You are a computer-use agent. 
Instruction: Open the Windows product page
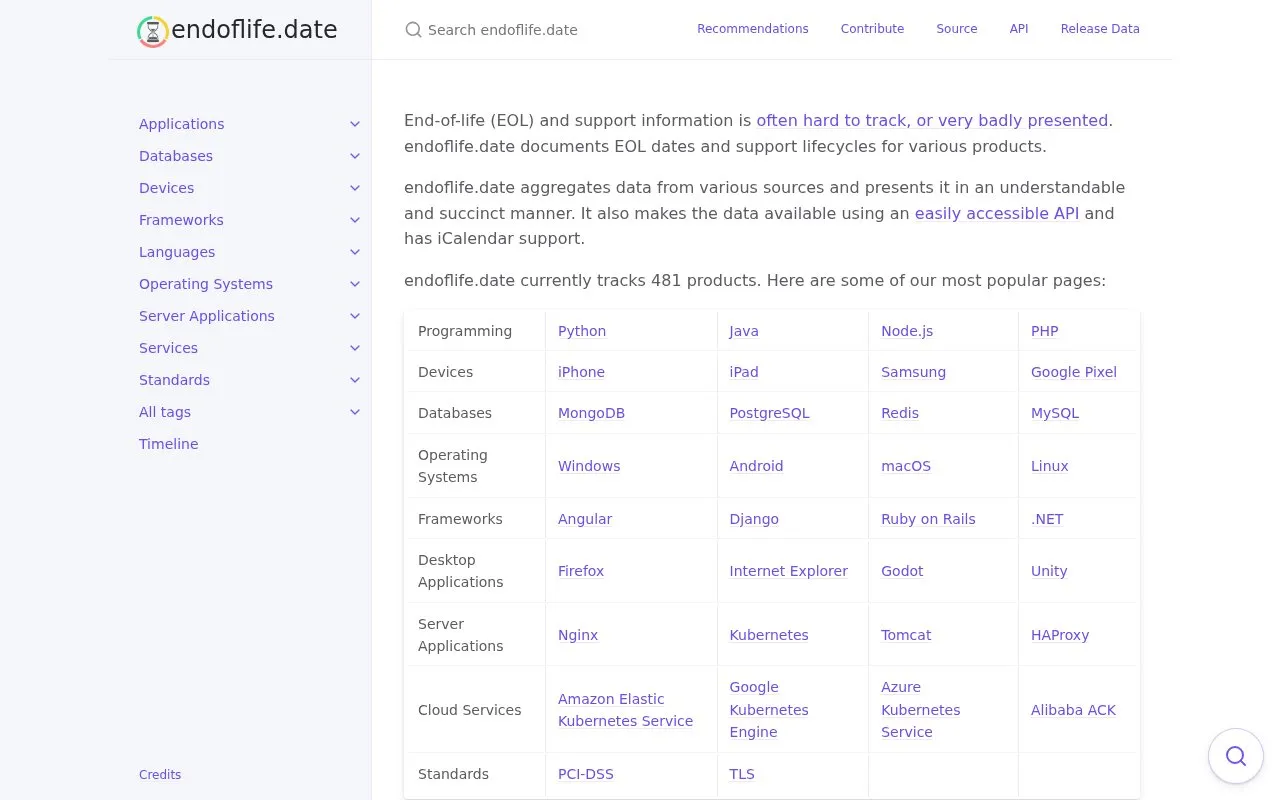tap(589, 466)
